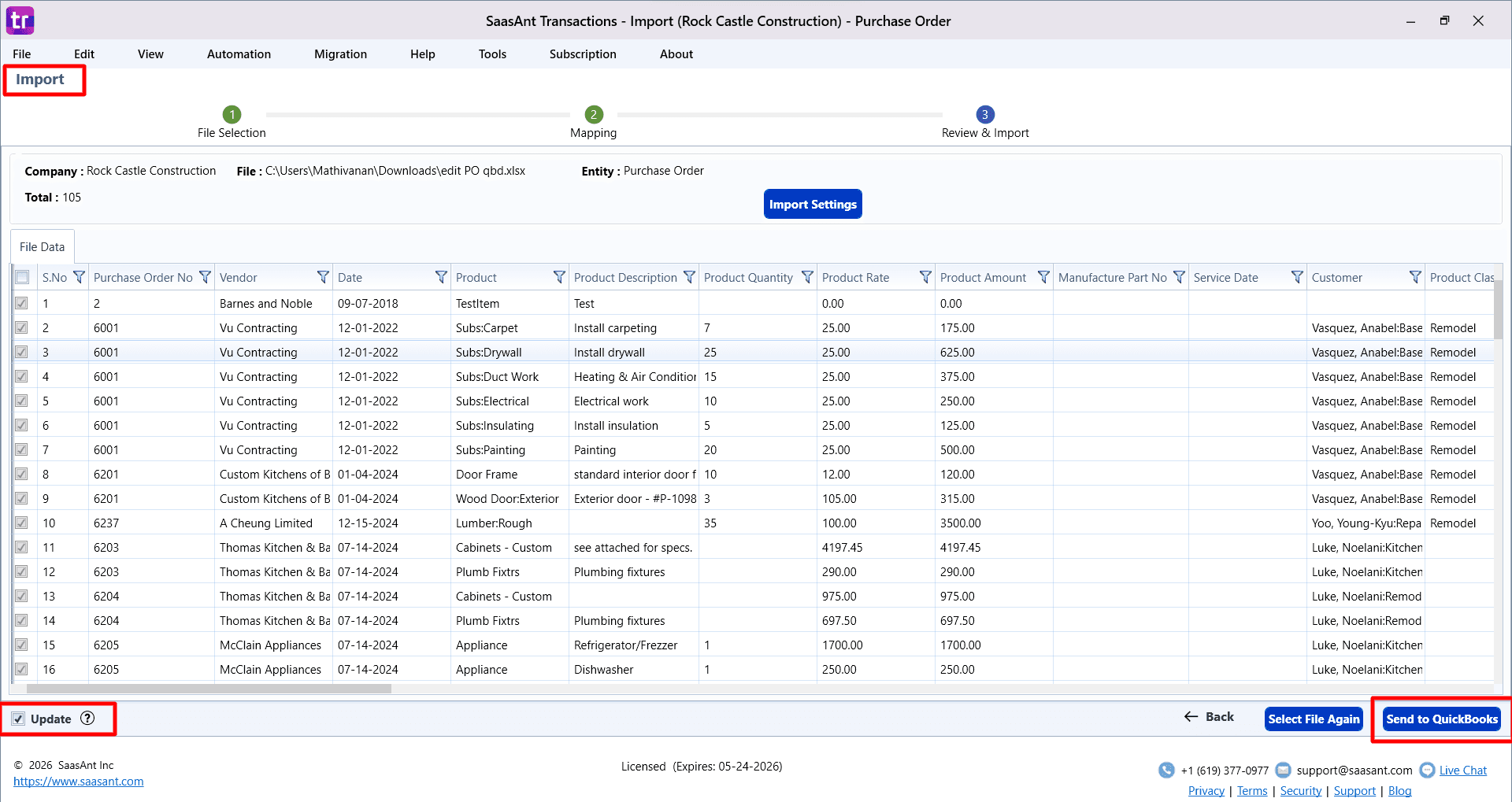Viewport: 1512px width, 802px height.
Task: Open the Support link
Action: (x=1354, y=791)
